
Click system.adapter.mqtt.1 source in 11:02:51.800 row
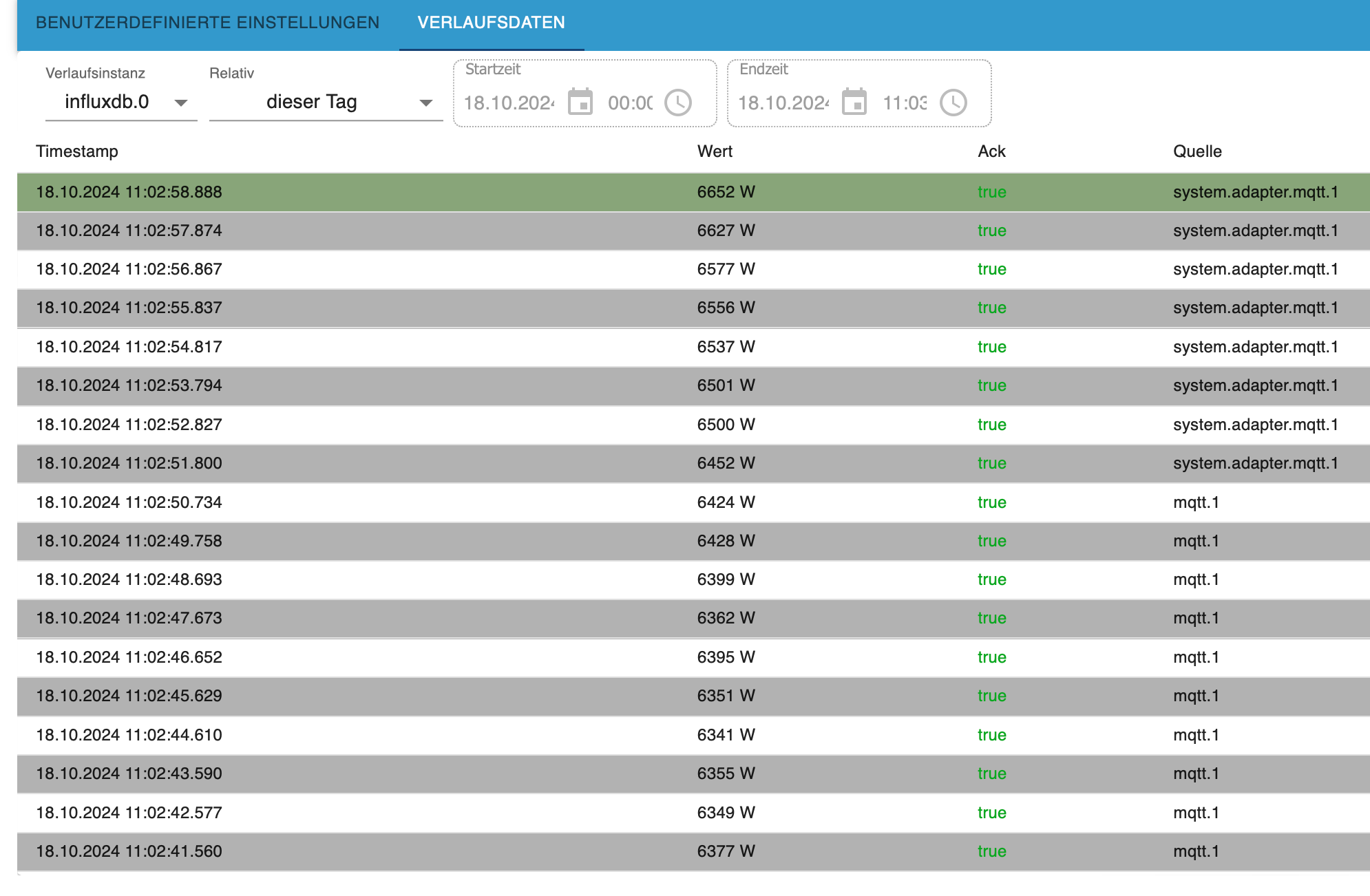(x=1256, y=463)
